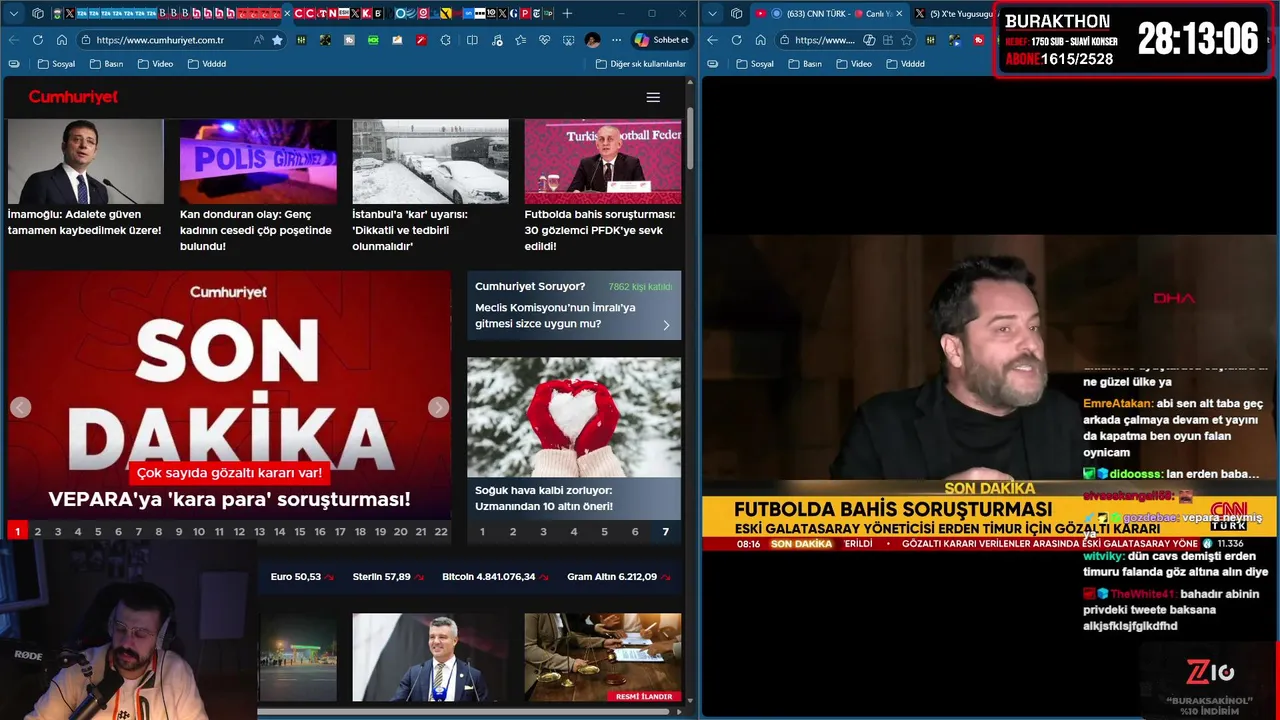Click the Bitcoin 4.841.076,34 ticker

point(494,577)
